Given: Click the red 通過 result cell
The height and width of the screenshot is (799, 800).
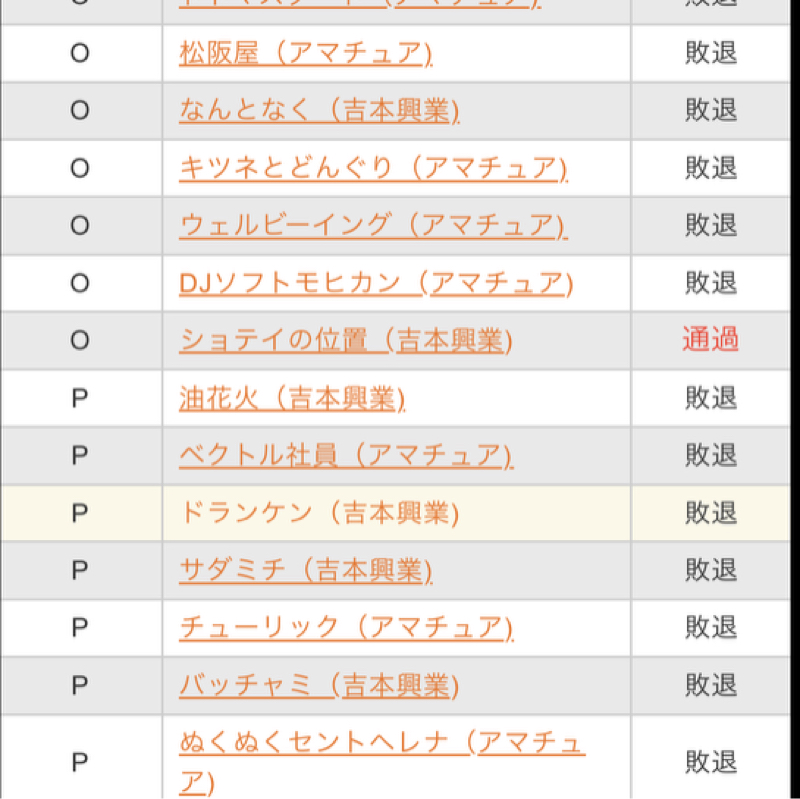Looking at the screenshot, I should point(710,340).
